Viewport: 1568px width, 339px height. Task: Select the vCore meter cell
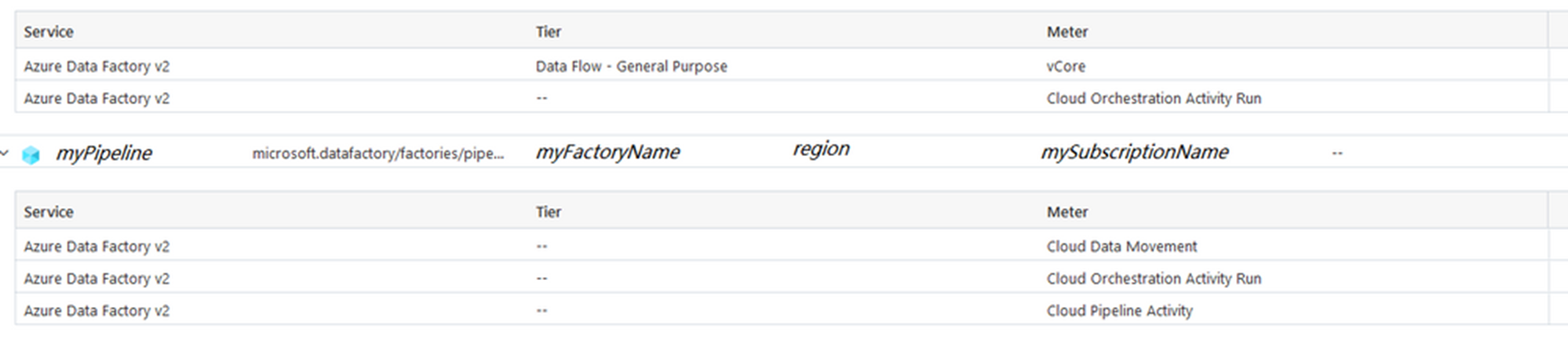[1066, 67]
